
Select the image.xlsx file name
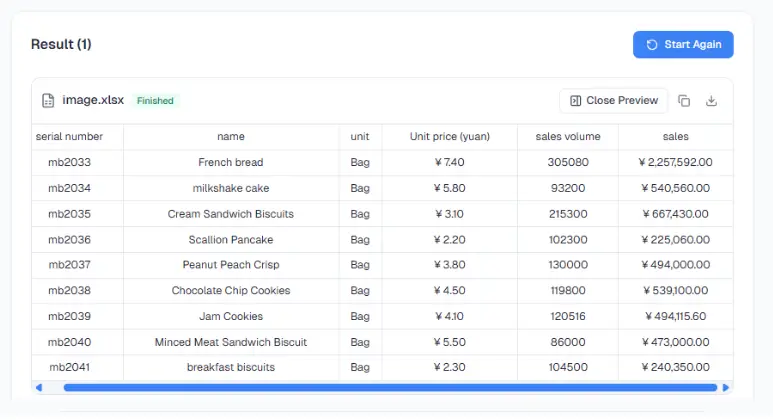(x=93, y=100)
